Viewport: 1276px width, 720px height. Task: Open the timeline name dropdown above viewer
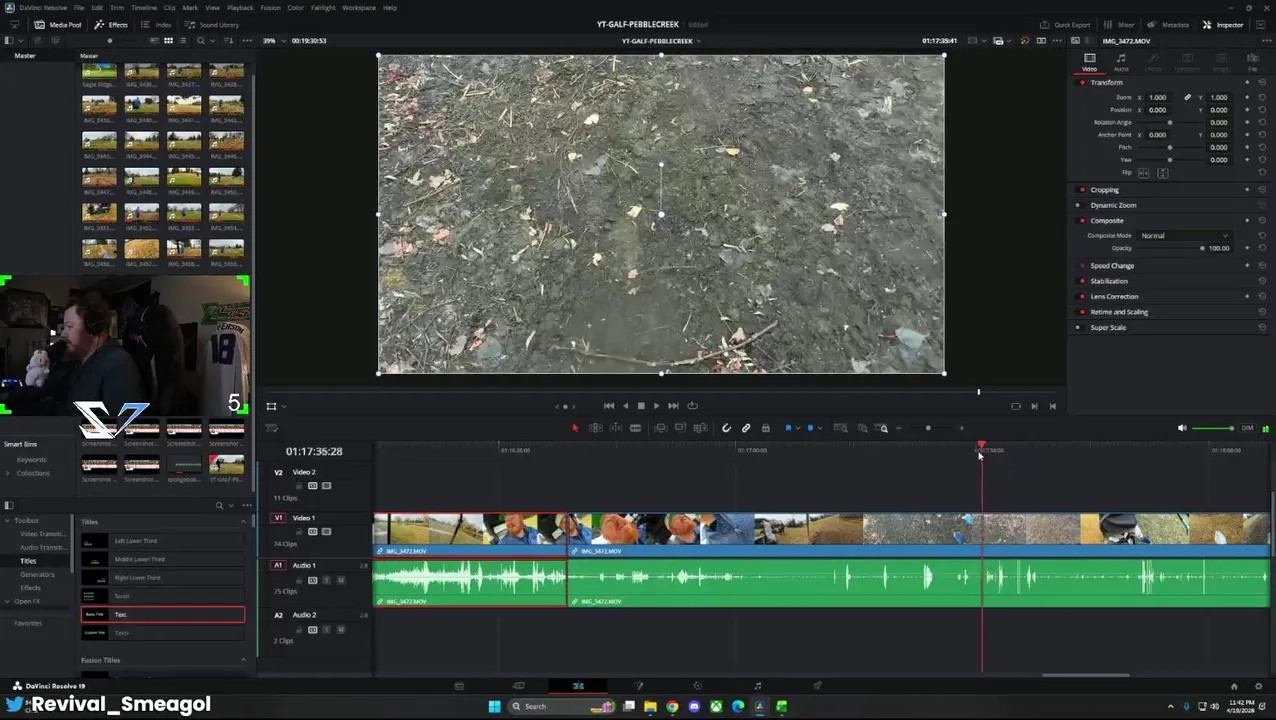tap(661, 41)
